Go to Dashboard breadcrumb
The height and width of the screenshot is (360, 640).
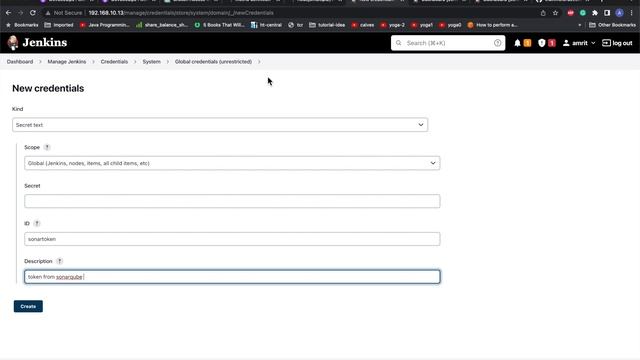(x=20, y=62)
